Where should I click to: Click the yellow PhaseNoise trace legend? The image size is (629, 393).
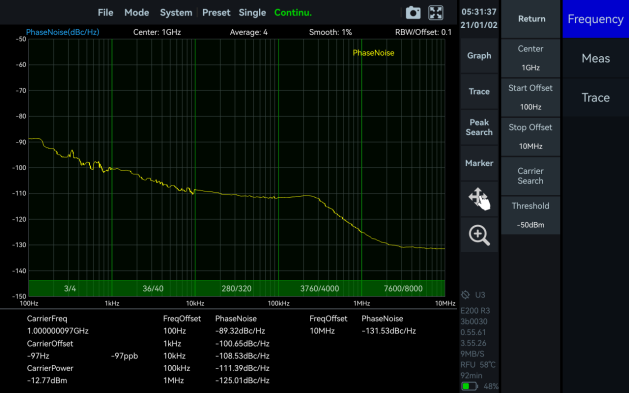pos(373,53)
